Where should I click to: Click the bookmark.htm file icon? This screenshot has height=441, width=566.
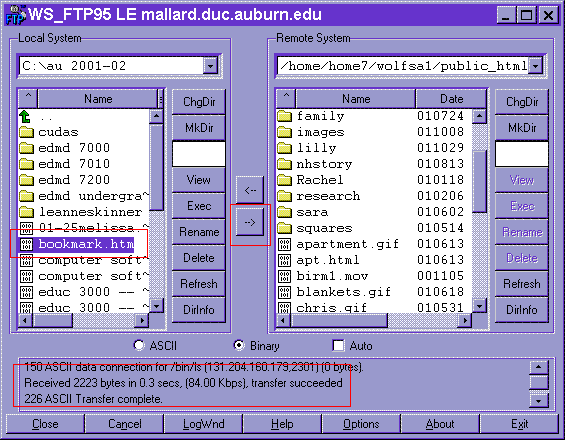(26, 244)
